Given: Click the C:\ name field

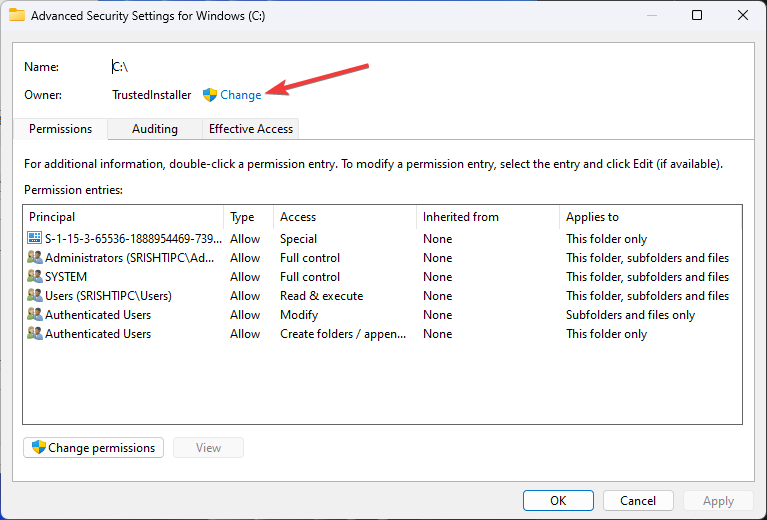Looking at the screenshot, I should 120,67.
